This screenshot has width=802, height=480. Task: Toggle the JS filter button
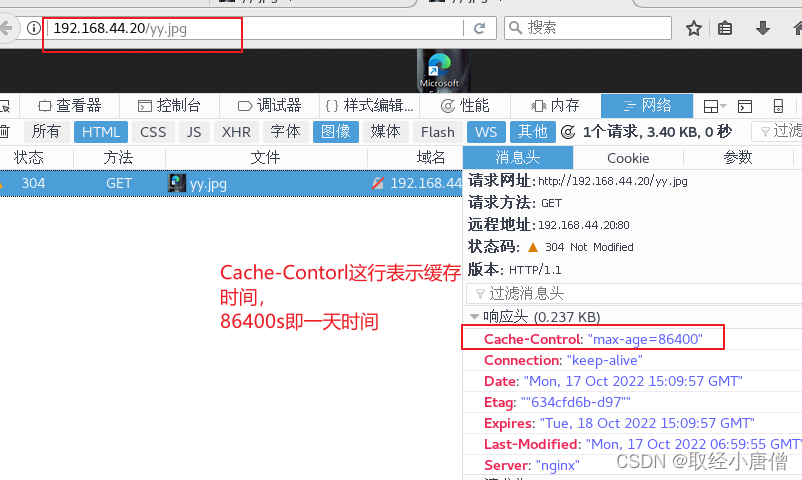pyautogui.click(x=194, y=132)
